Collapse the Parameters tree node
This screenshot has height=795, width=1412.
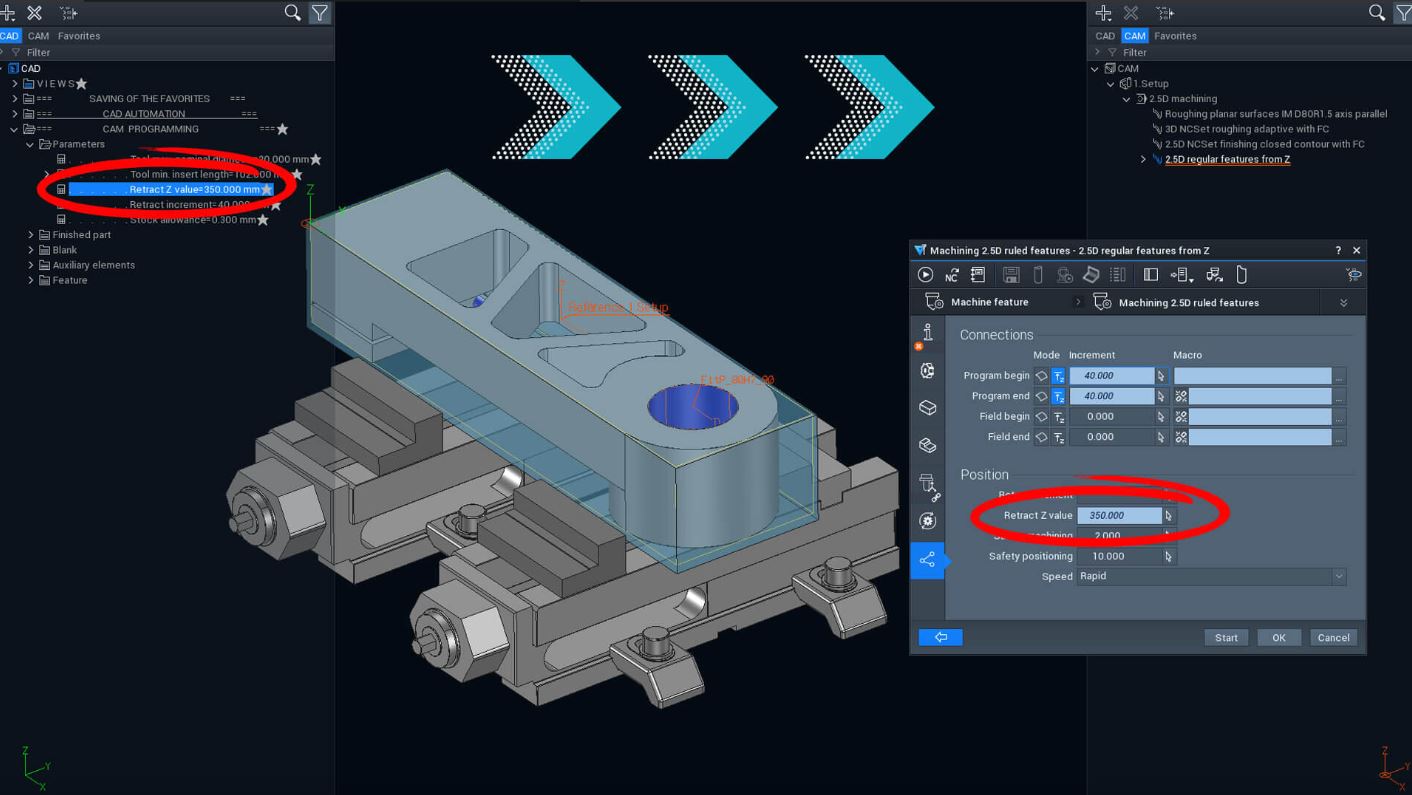pyautogui.click(x=30, y=143)
